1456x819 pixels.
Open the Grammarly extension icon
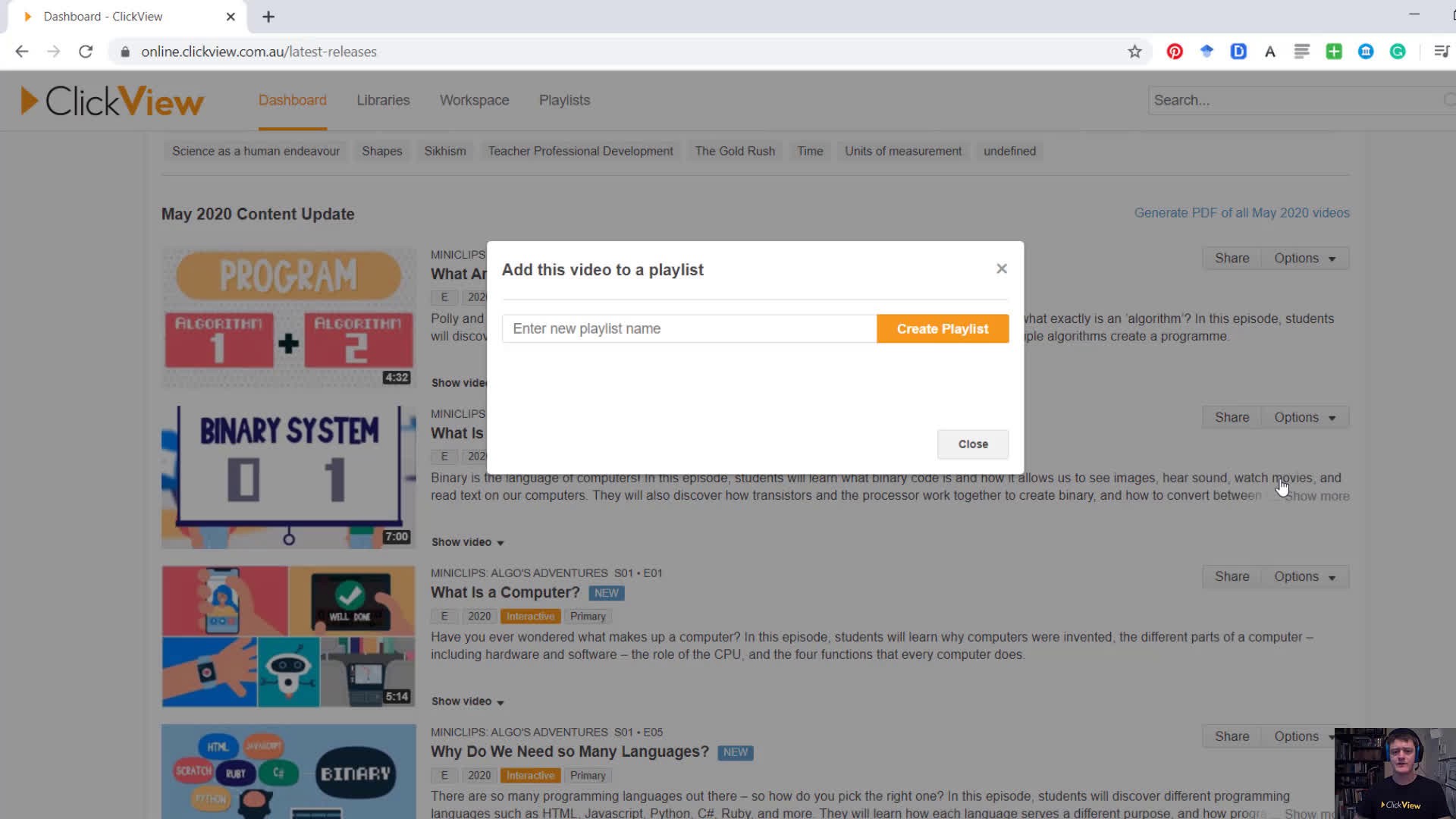(x=1398, y=52)
